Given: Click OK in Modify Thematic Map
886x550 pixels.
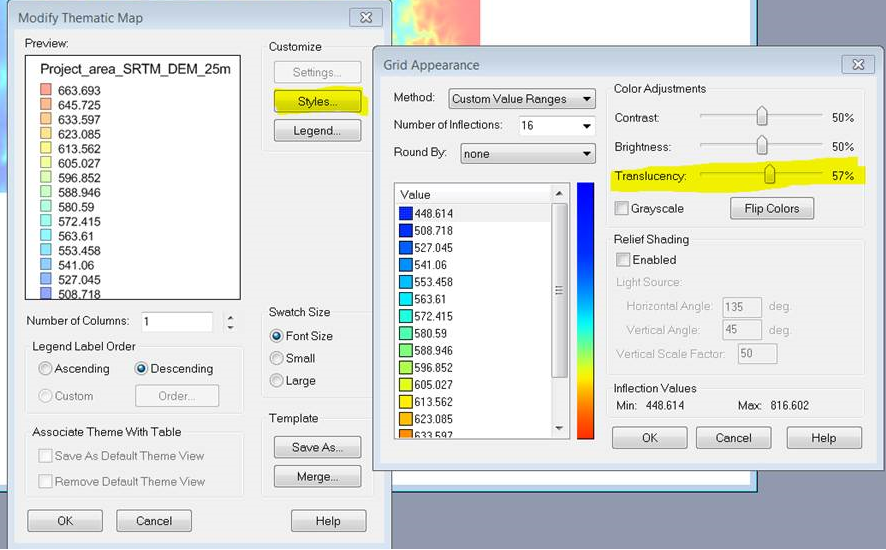Looking at the screenshot, I should click(65, 521).
